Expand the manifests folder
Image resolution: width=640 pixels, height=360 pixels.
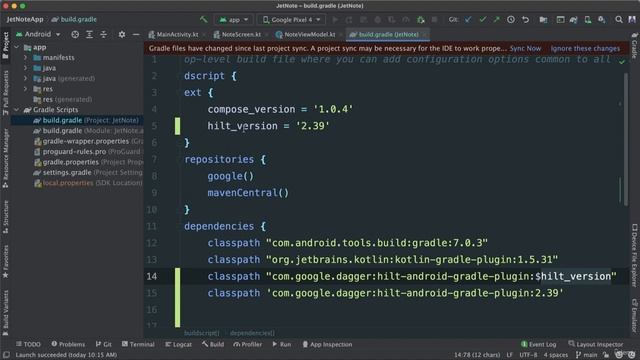[x=26, y=58]
